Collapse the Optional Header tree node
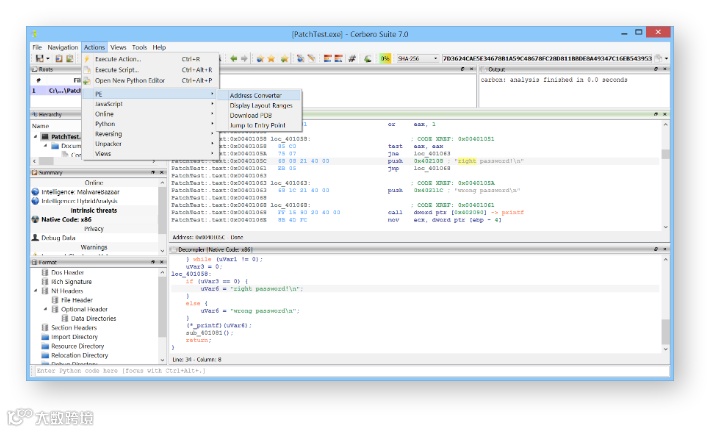This screenshot has height=432, width=707. [x=45, y=309]
